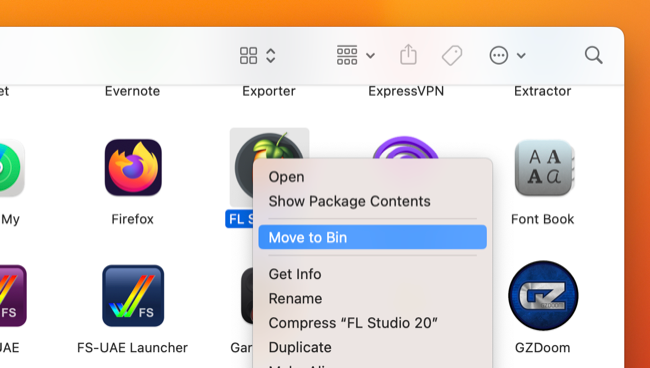Click the highlighted FL Studio name label
The image size is (650, 368).
point(240,219)
